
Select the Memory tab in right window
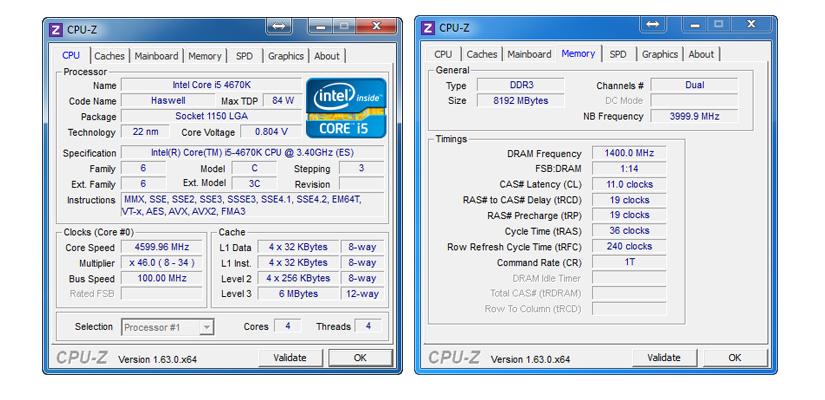click(x=578, y=54)
